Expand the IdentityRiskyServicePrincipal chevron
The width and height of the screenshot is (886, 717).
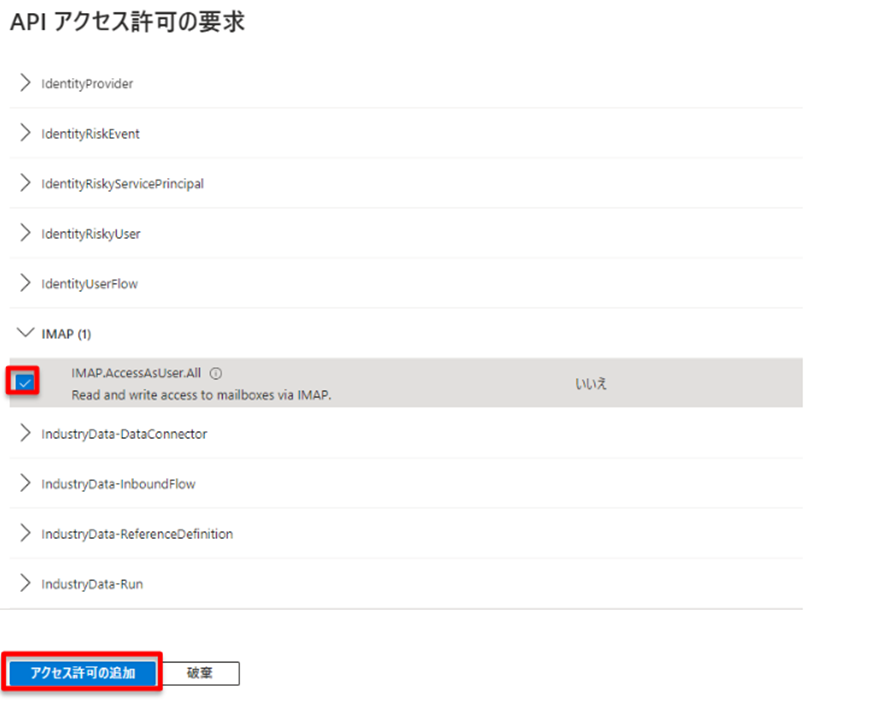point(25,183)
